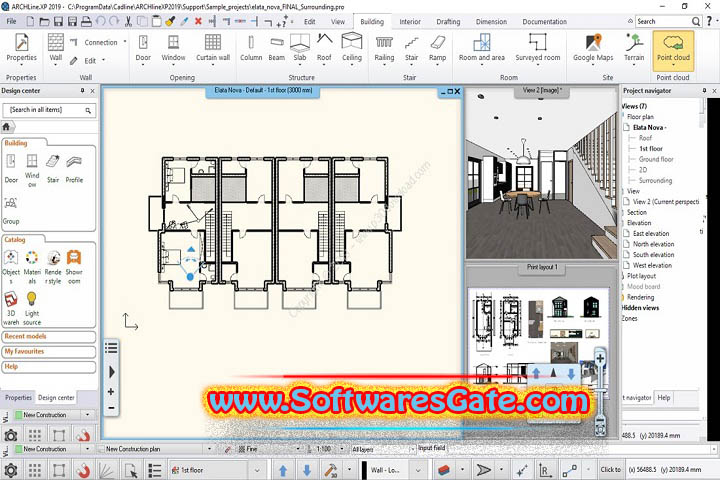Open Materials in the Design center catalog
The width and height of the screenshot is (720, 480).
pyautogui.click(x=32, y=267)
